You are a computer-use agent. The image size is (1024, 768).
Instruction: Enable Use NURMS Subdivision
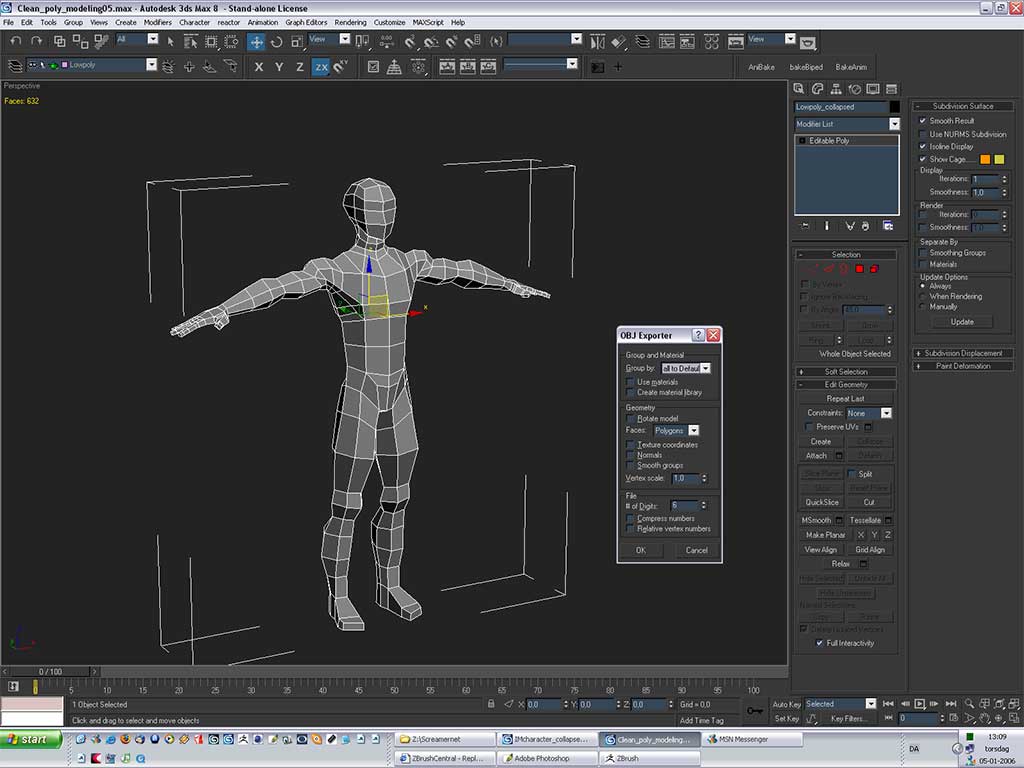pyautogui.click(x=922, y=133)
